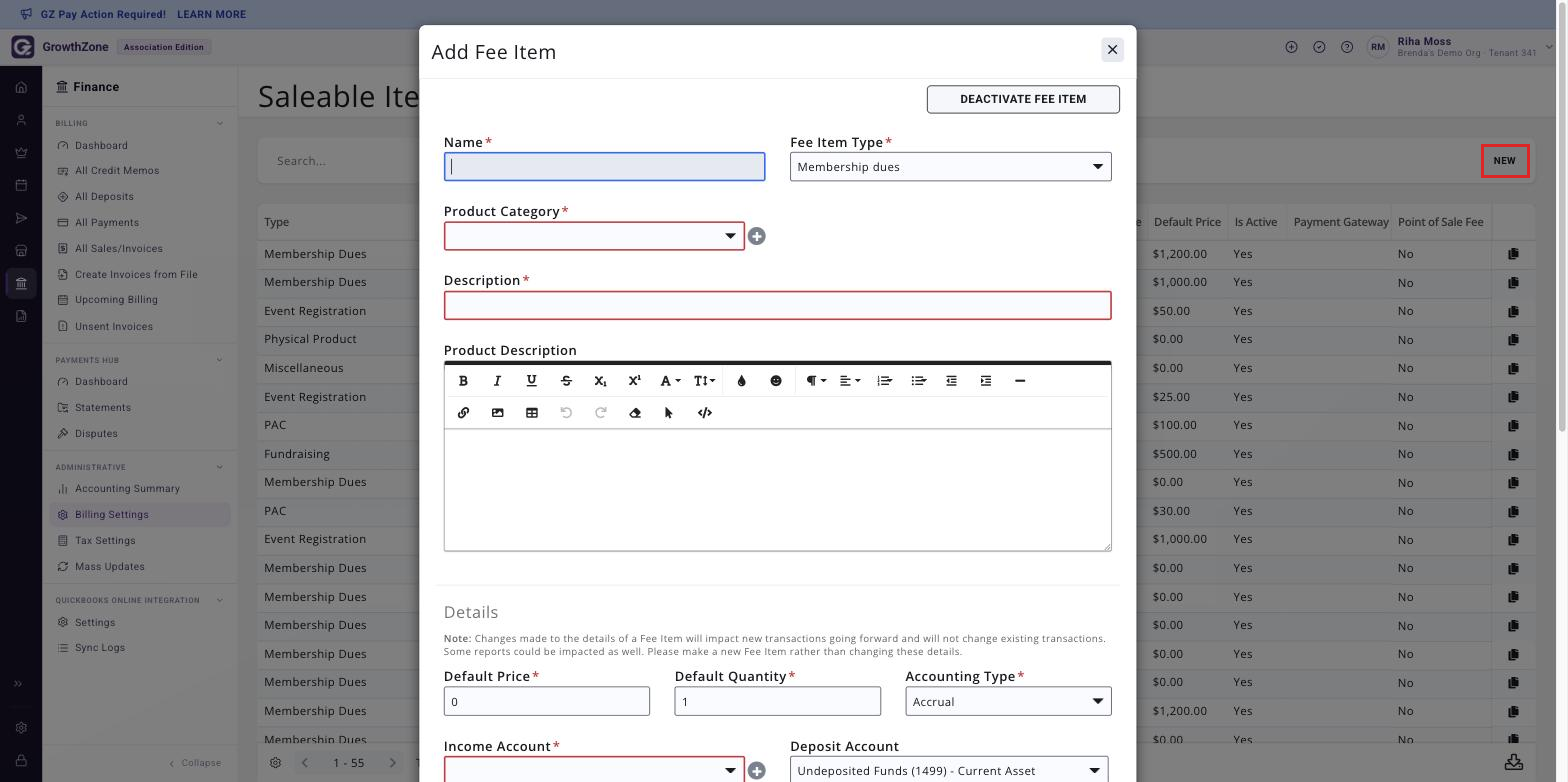Image resolution: width=1568 pixels, height=782 pixels.
Task: Insert an ordered list in the editor
Action: [x=884, y=381]
